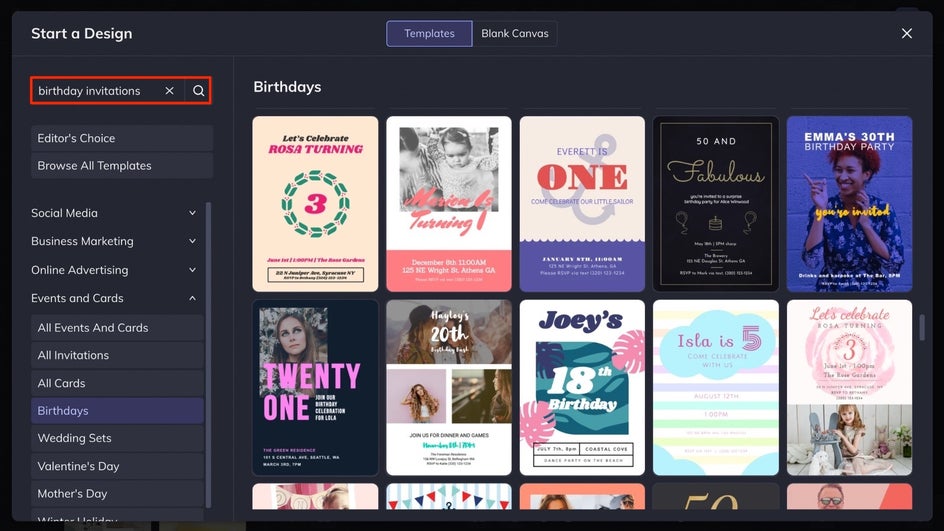Expand the Social Media category
The height and width of the screenshot is (531, 944).
pyautogui.click(x=114, y=213)
